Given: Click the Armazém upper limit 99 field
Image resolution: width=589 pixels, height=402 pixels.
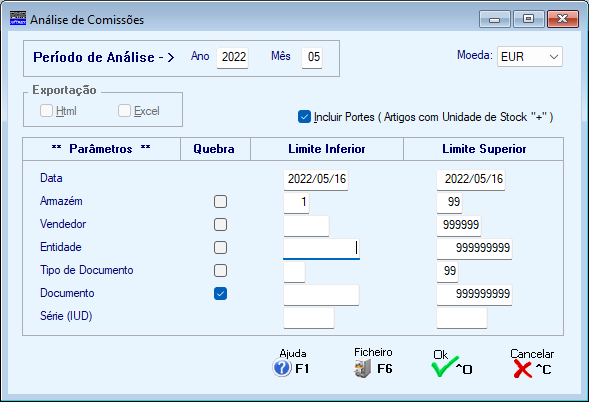Looking at the screenshot, I should [x=450, y=203].
